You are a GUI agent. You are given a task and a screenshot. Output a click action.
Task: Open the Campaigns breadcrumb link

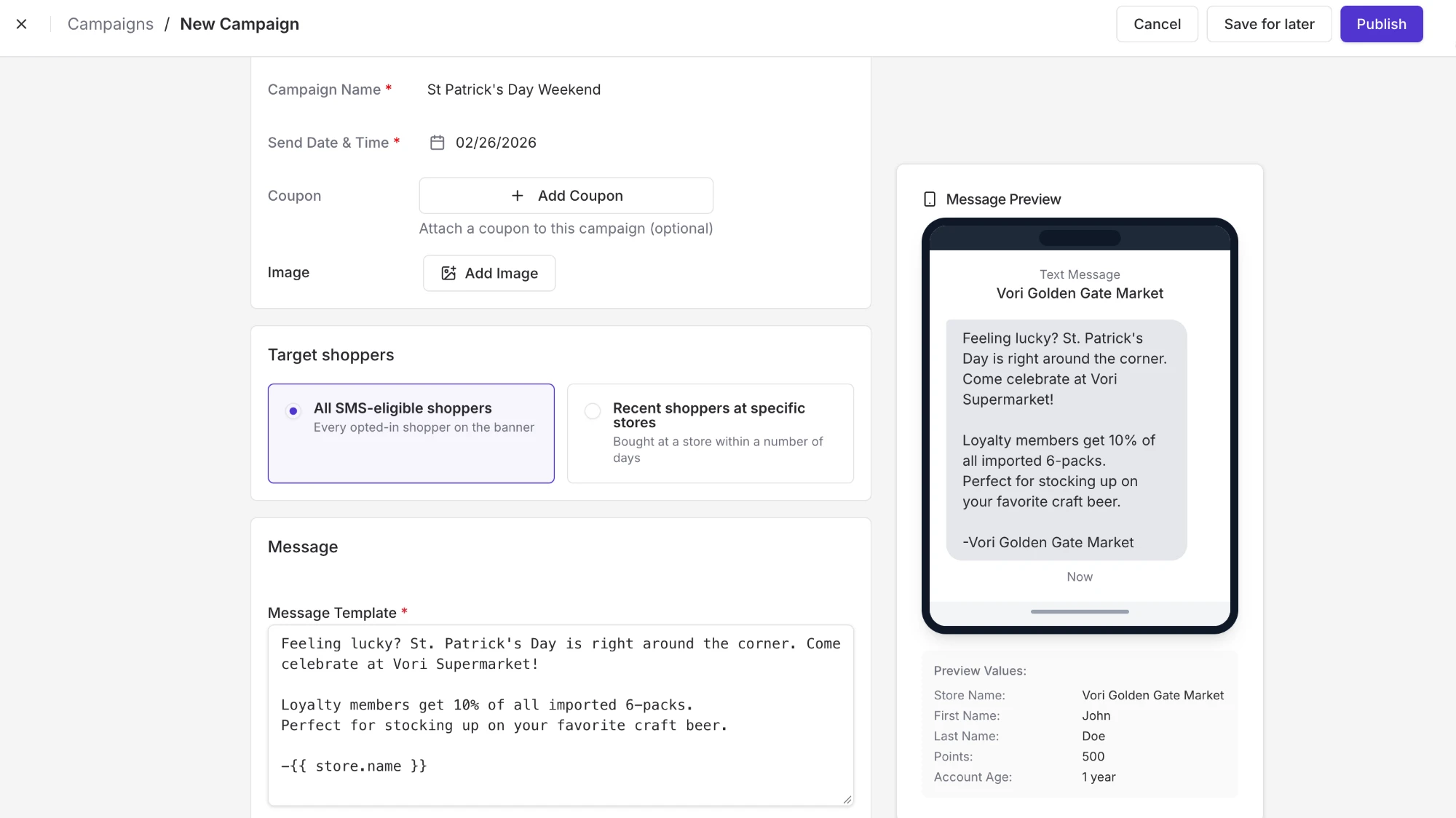(111, 24)
